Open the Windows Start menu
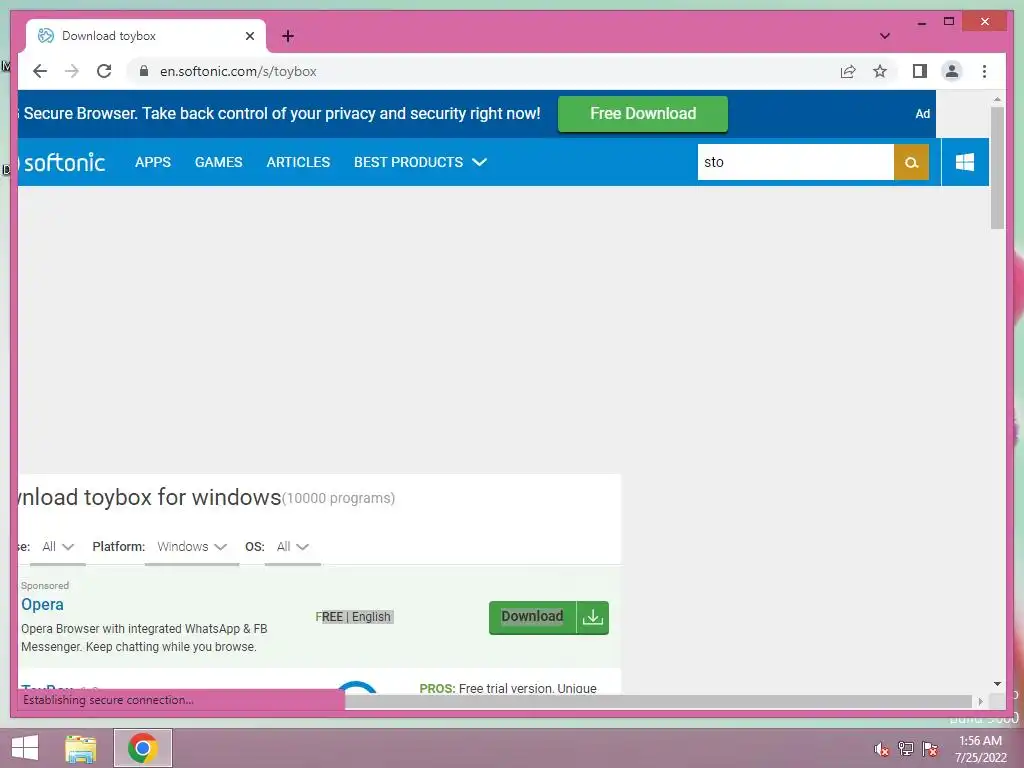1024x768 pixels. [x=25, y=748]
